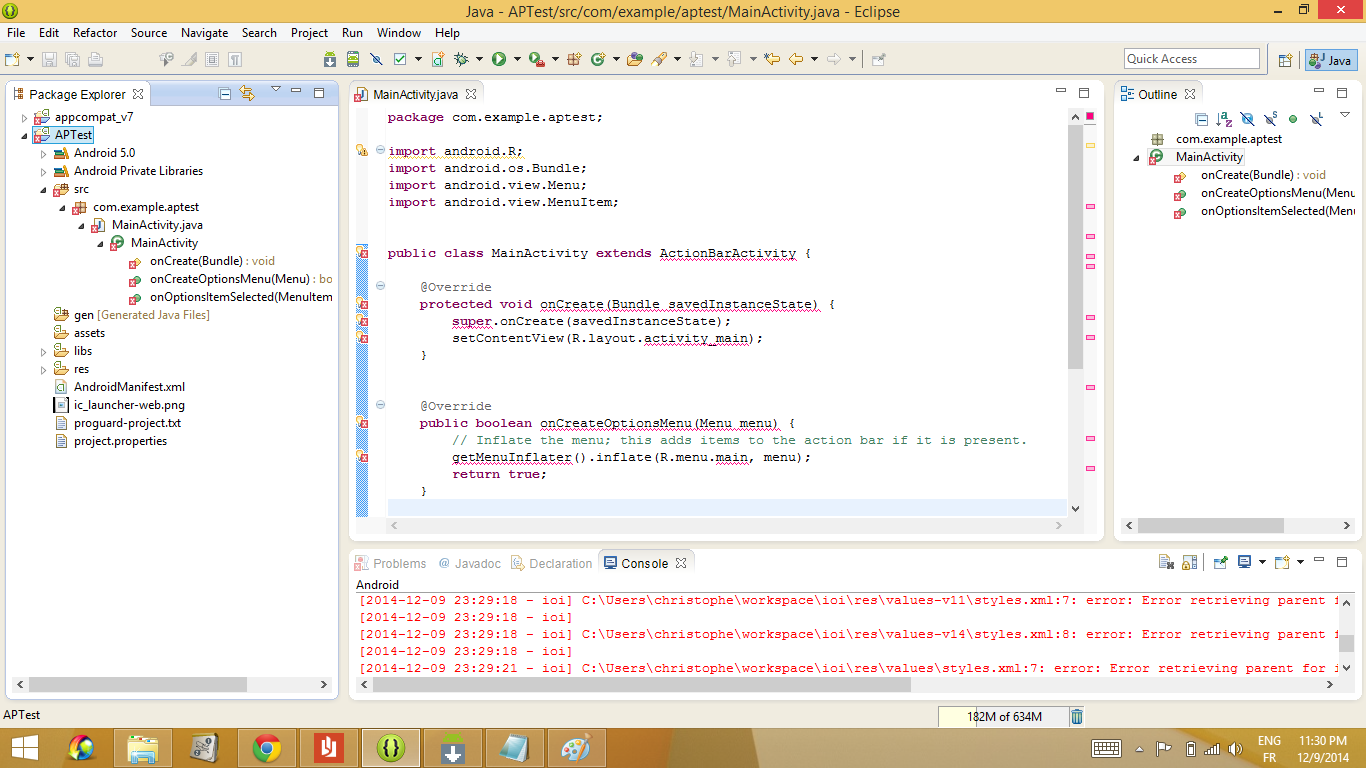Image resolution: width=1366 pixels, height=768 pixels.
Task: Collapse the APTest project node
Action: tap(25, 135)
